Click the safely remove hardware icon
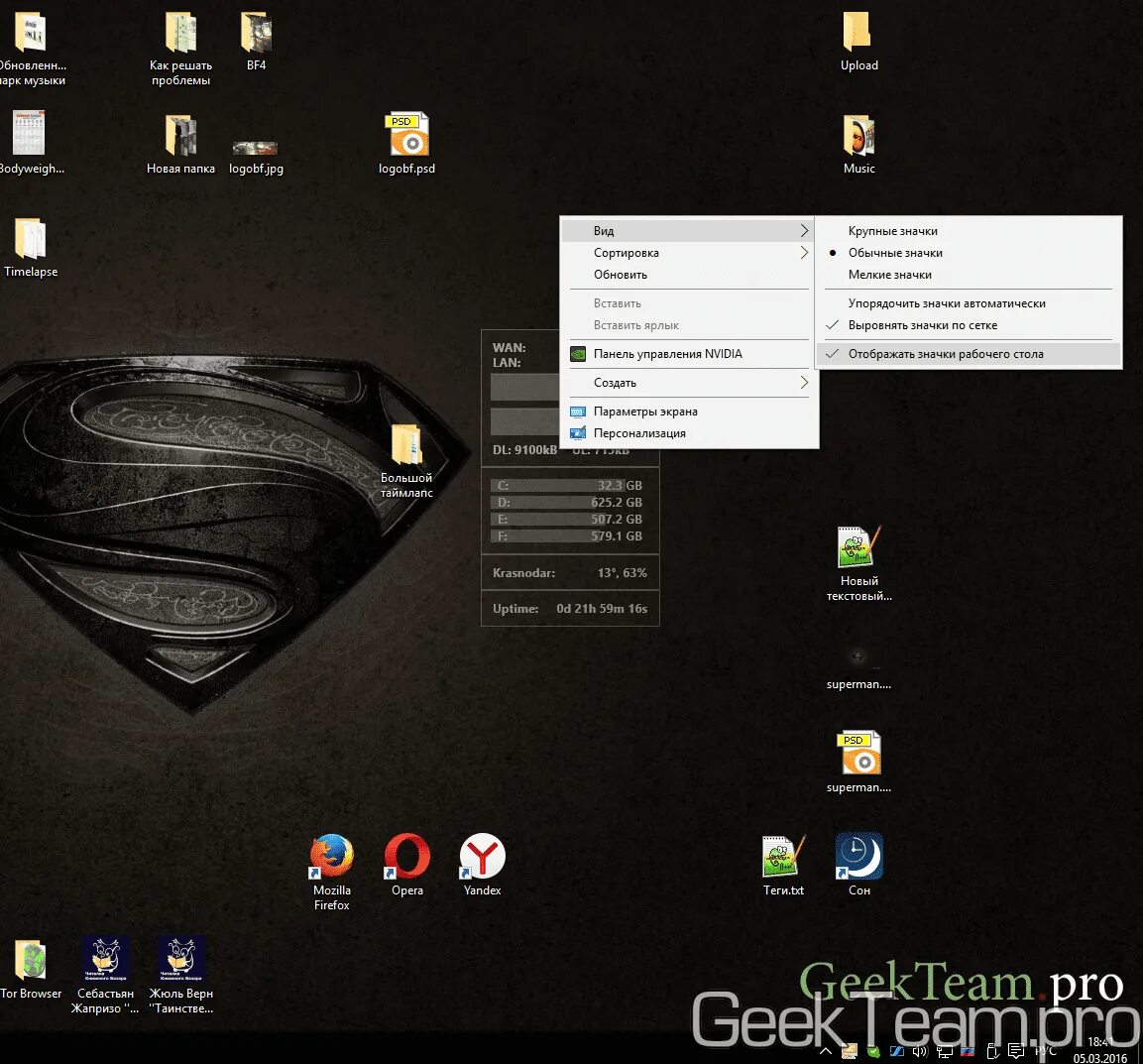Viewport: 1143px width, 1064px height. 991,1051
